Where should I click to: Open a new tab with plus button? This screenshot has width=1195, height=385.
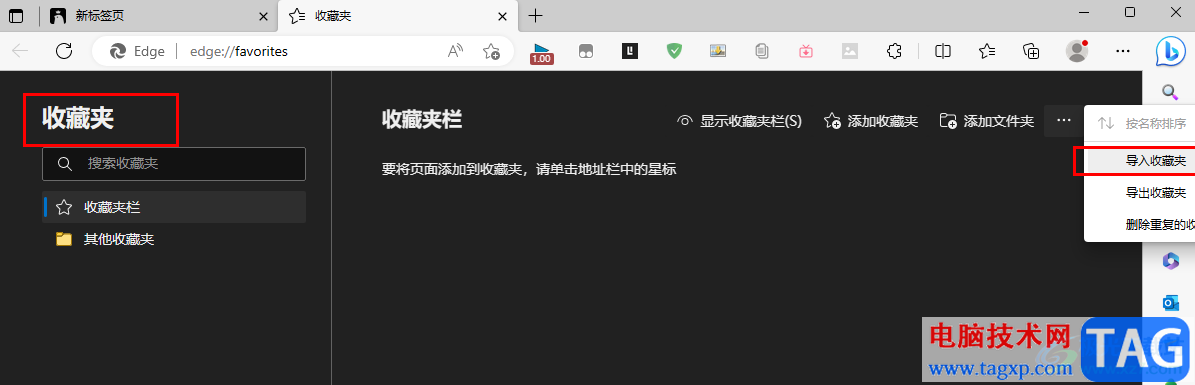(x=536, y=15)
